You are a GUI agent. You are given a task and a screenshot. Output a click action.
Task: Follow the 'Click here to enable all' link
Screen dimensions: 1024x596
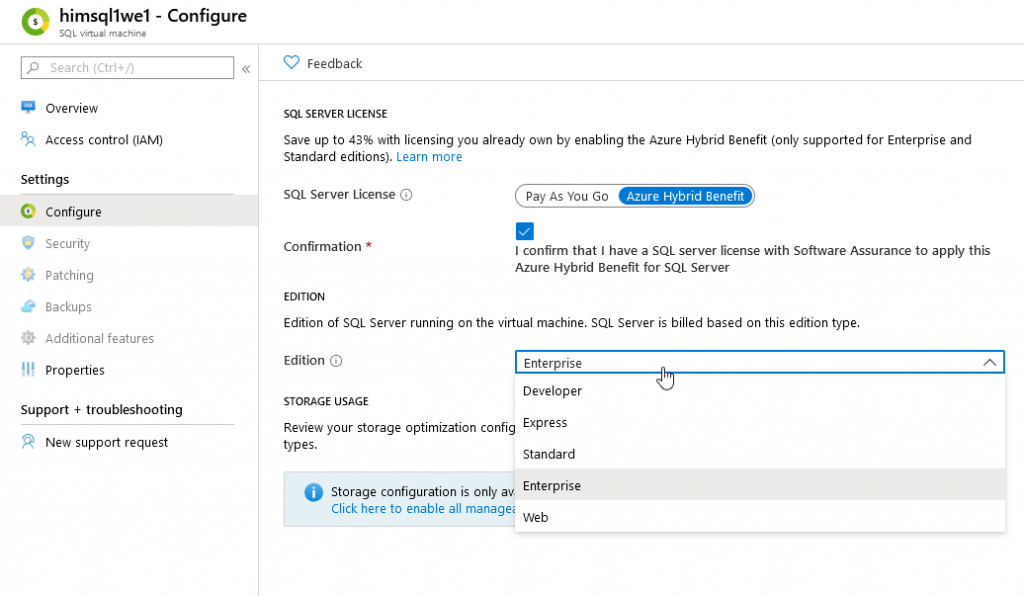coord(423,509)
